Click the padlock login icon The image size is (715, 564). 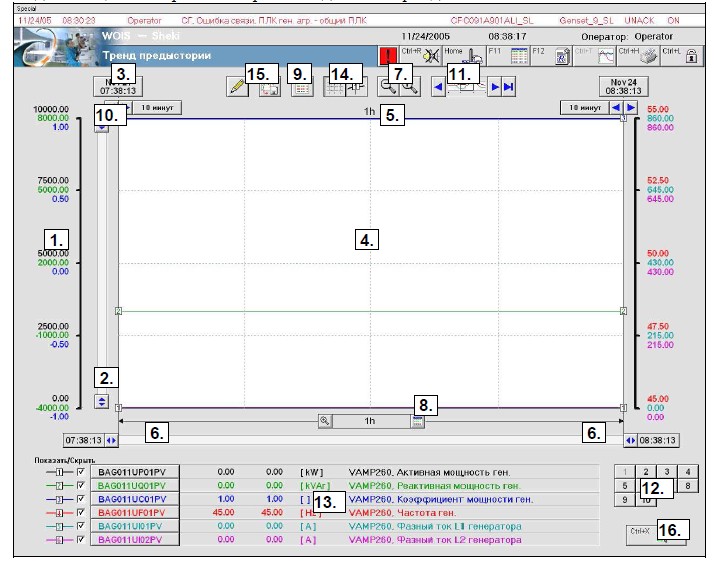690,58
